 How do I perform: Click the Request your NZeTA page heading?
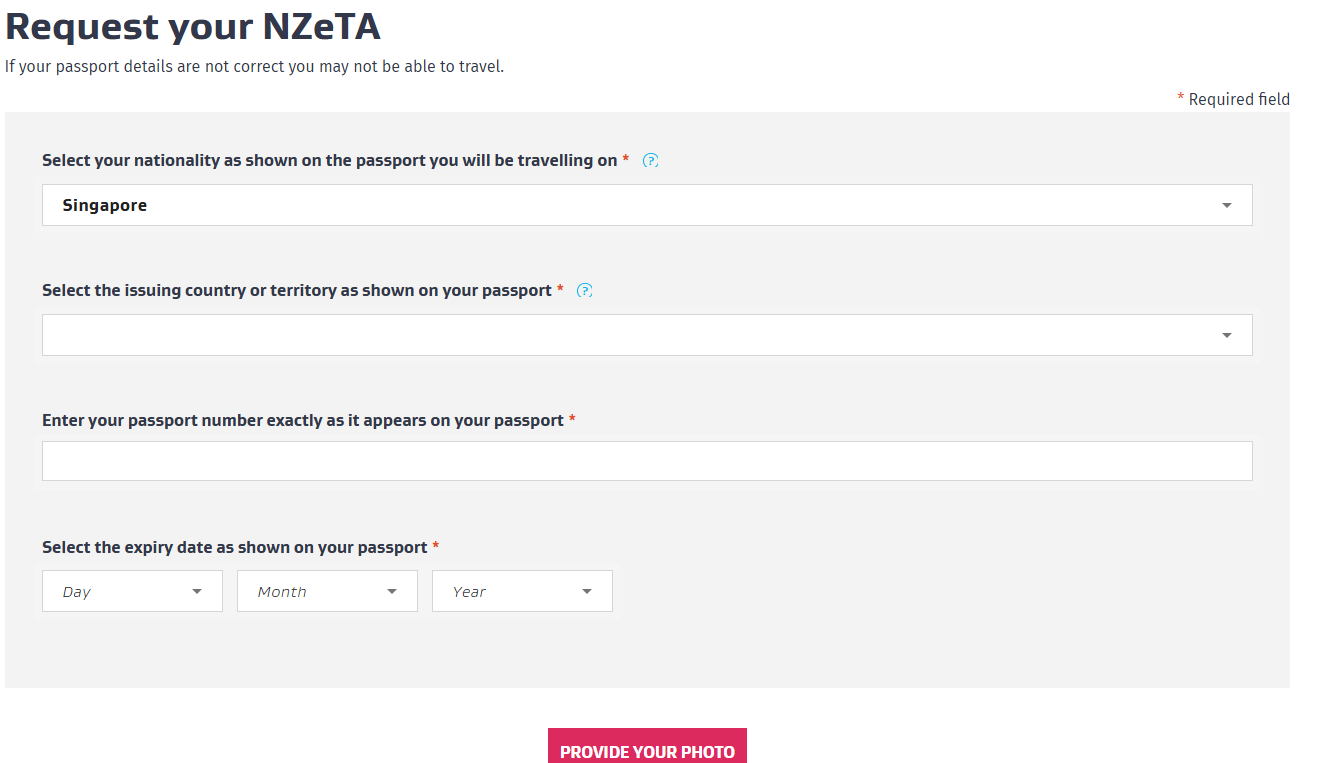pyautogui.click(x=193, y=26)
